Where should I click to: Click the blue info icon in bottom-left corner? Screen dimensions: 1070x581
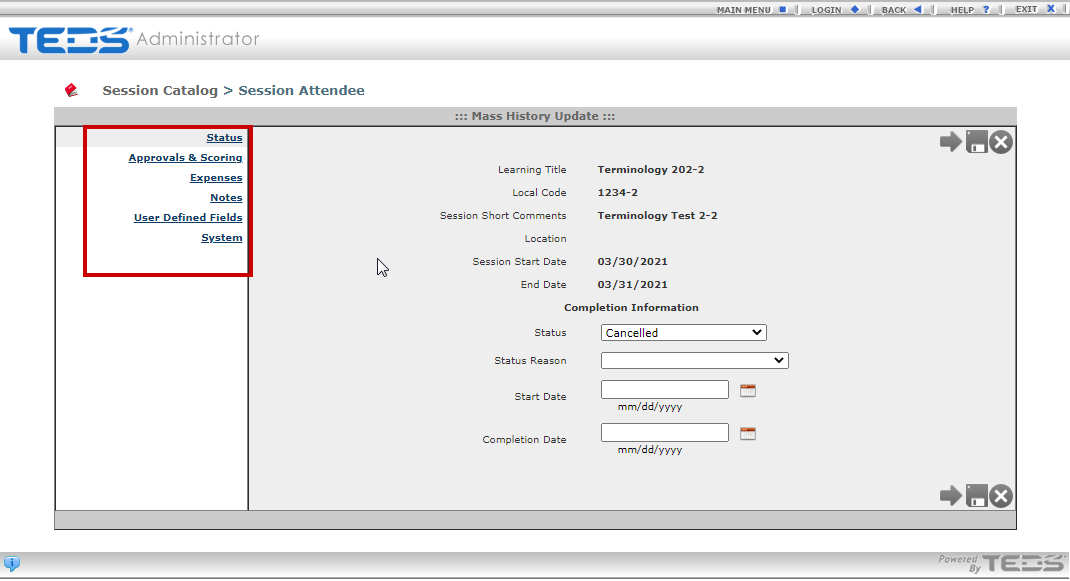click(12, 563)
